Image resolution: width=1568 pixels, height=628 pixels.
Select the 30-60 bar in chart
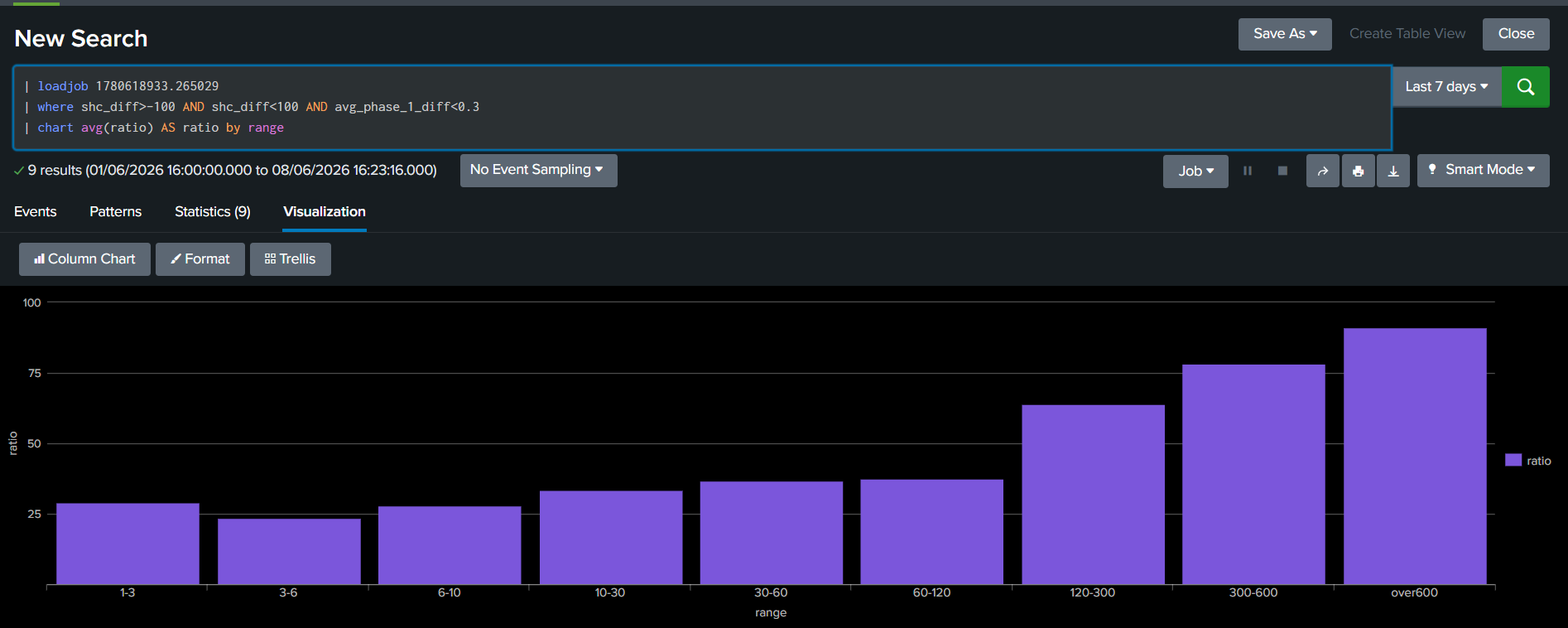[772, 533]
